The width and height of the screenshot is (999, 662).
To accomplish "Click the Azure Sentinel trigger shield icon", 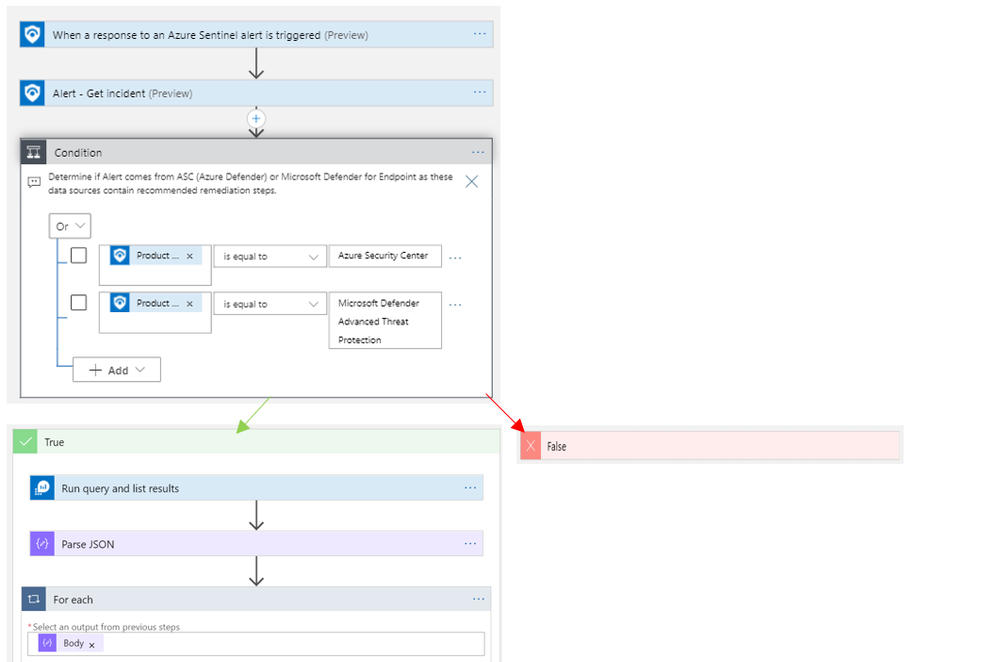I will 32,34.
